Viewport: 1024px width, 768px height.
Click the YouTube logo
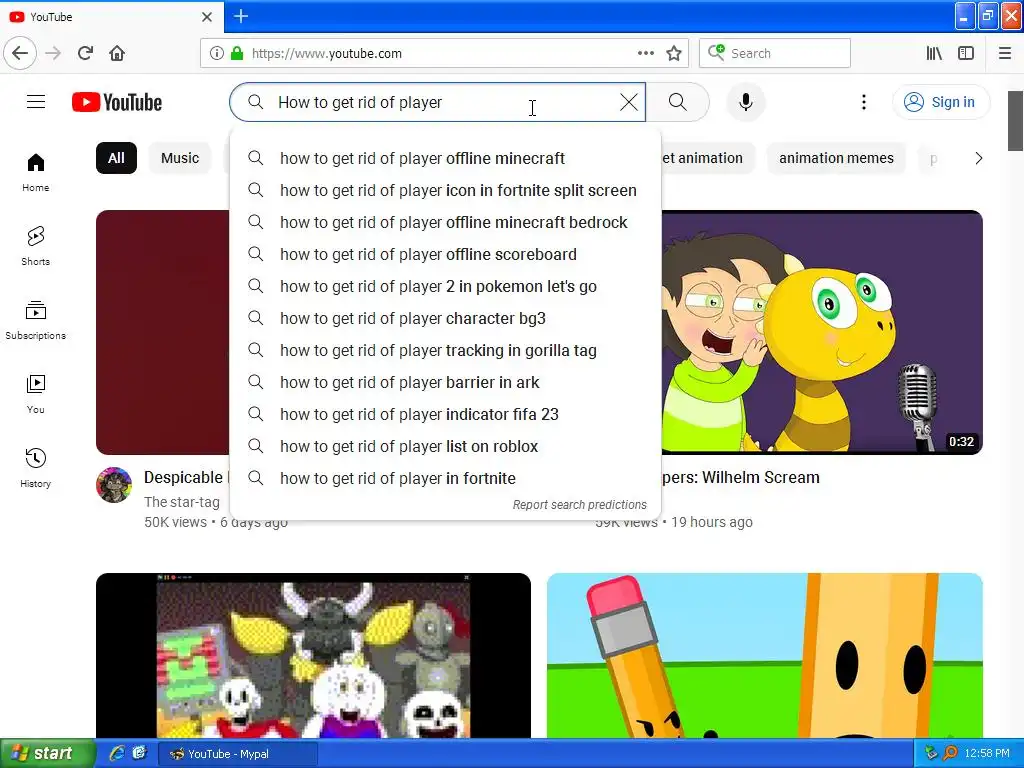click(117, 103)
